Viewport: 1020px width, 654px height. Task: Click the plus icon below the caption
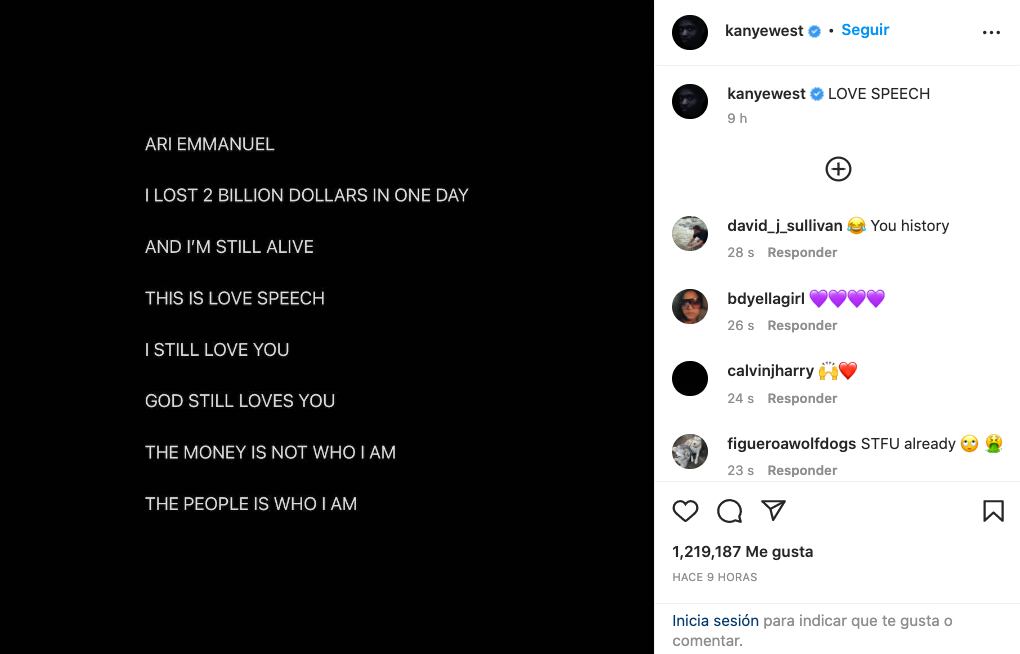click(837, 168)
